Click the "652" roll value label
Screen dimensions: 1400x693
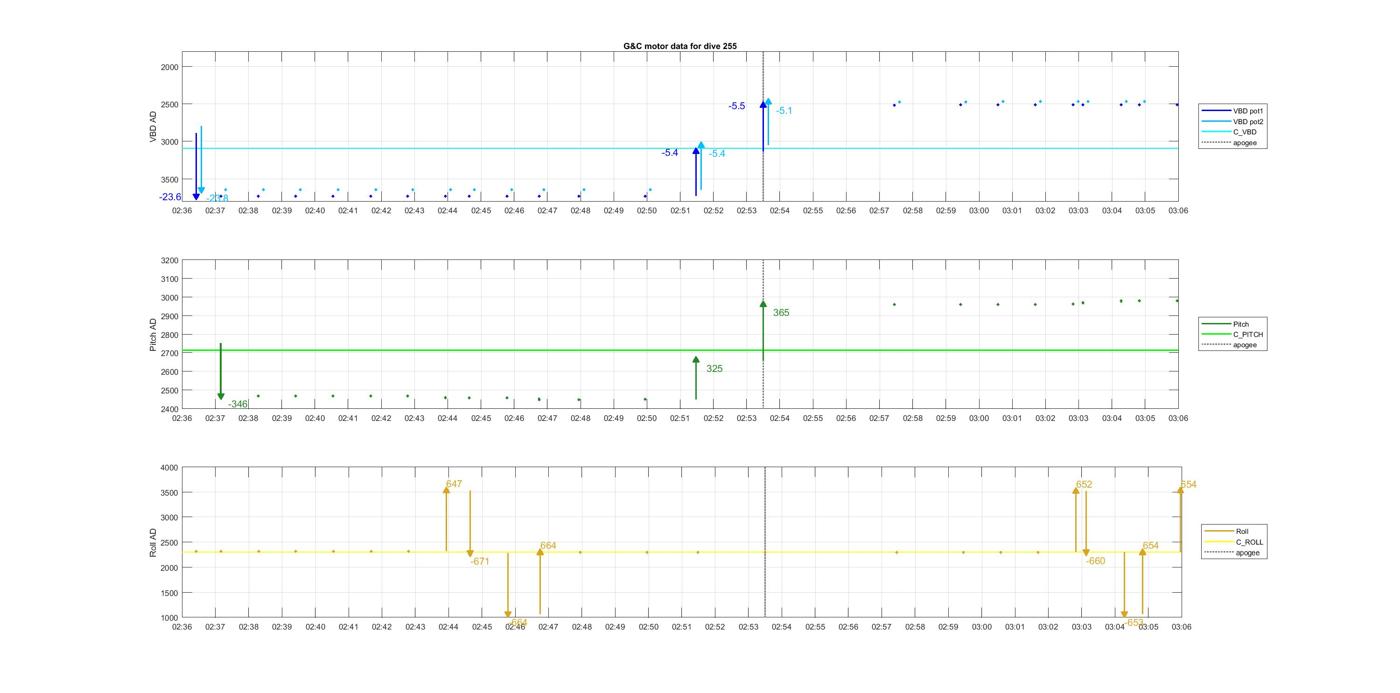pyautogui.click(x=1084, y=485)
